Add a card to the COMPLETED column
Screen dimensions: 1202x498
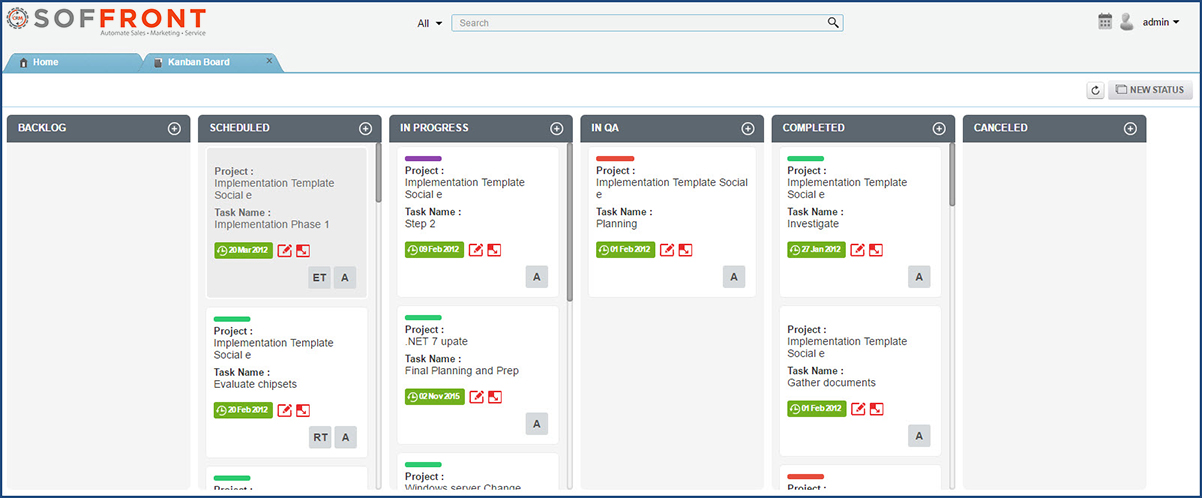click(939, 128)
